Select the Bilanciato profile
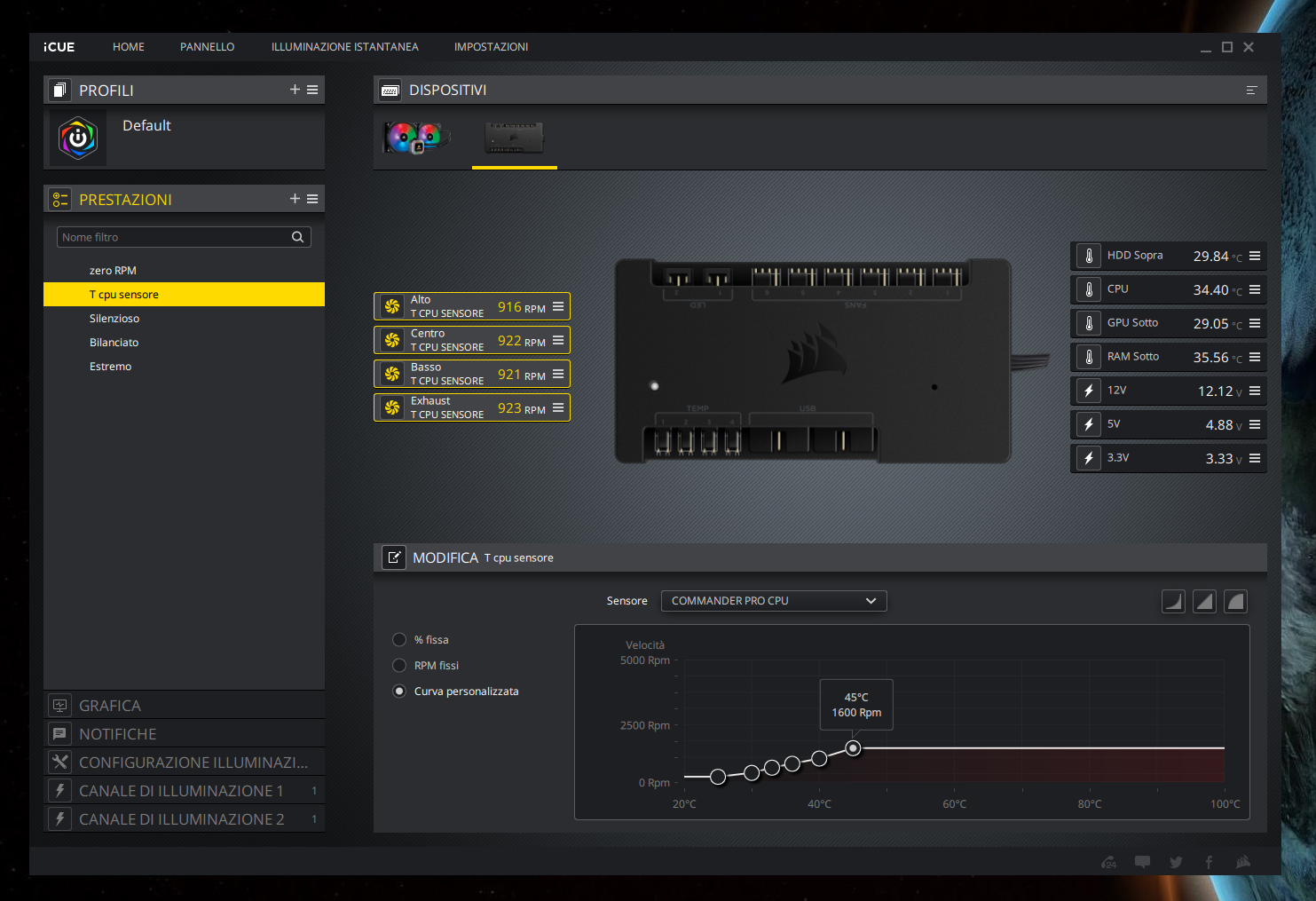Image resolution: width=1316 pixels, height=901 pixels. pos(184,343)
